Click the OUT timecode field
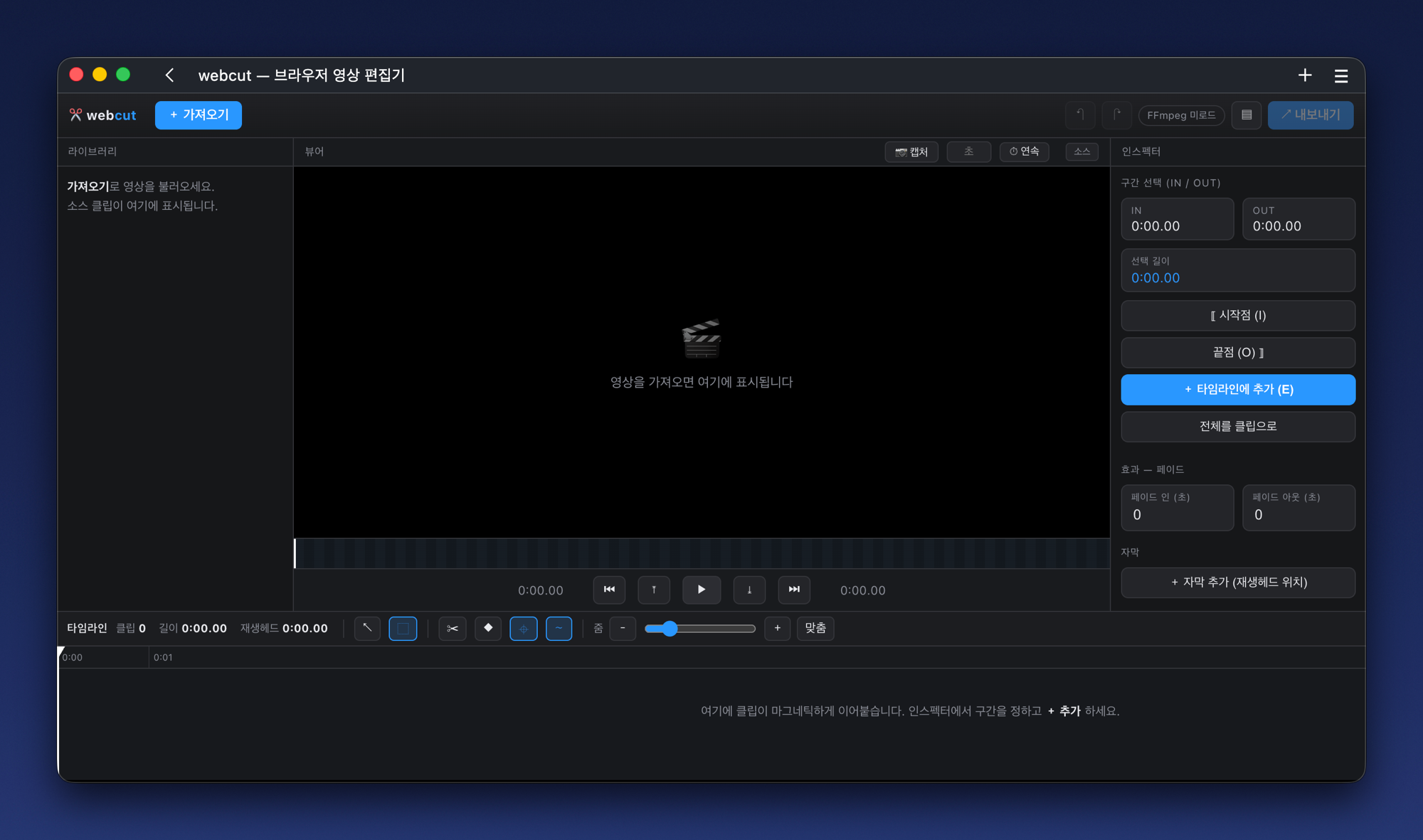1423x840 pixels. pyautogui.click(x=1298, y=219)
